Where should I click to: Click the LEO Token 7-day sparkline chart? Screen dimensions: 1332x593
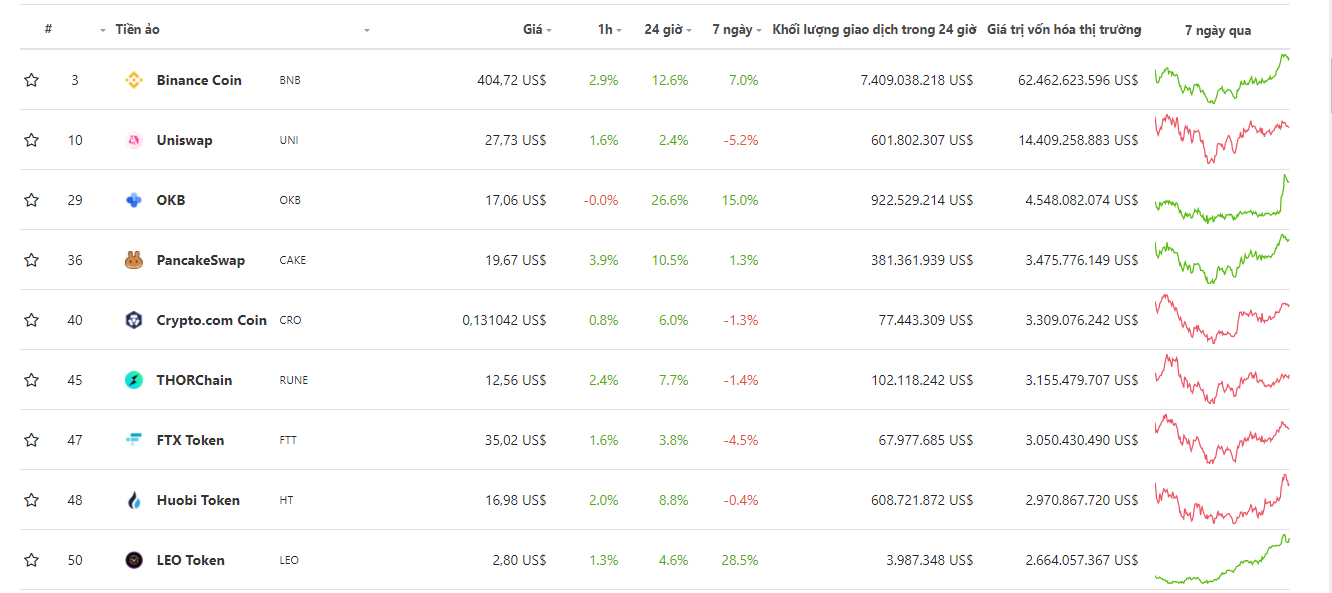click(1222, 559)
